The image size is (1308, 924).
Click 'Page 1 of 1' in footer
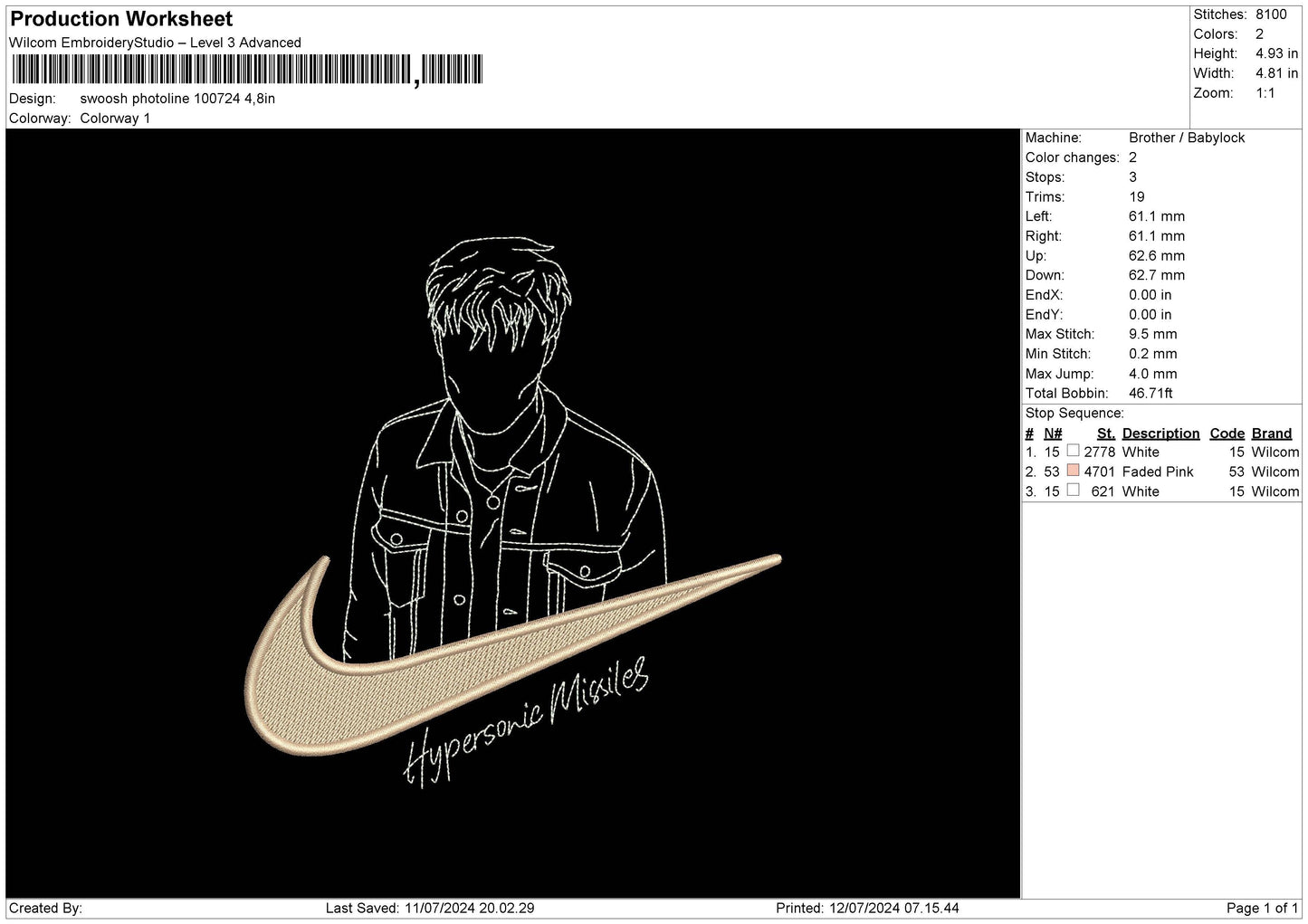point(1262,908)
